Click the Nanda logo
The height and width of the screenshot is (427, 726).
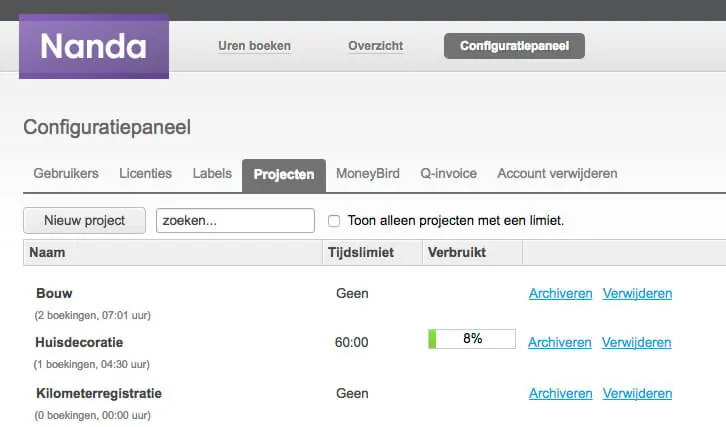coord(94,46)
